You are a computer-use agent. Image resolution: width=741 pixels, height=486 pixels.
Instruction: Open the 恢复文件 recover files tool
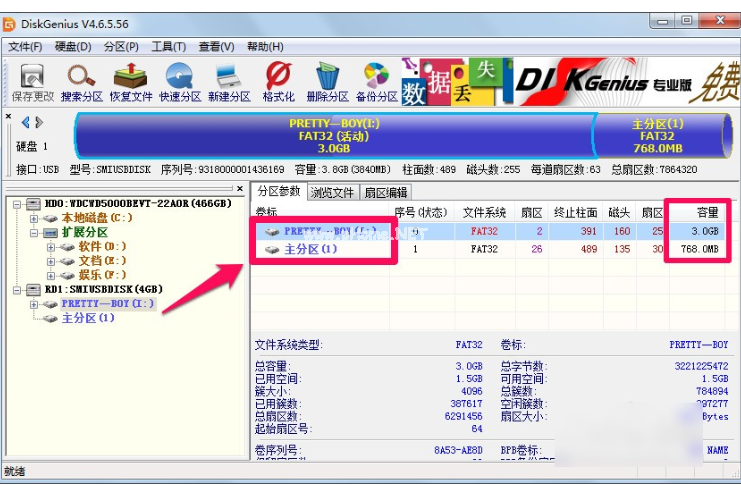(x=130, y=82)
